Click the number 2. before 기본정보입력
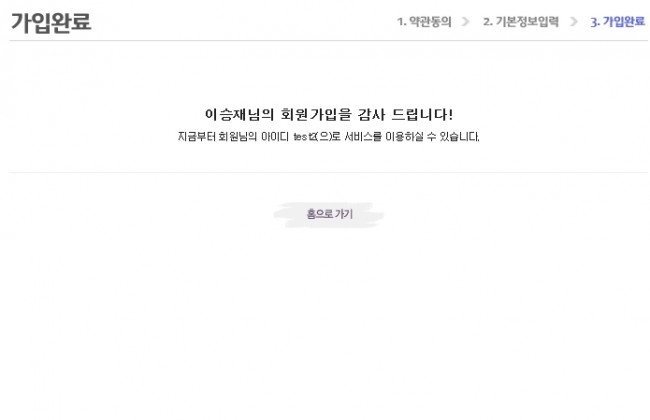This screenshot has height=420, width=650. 488,21
